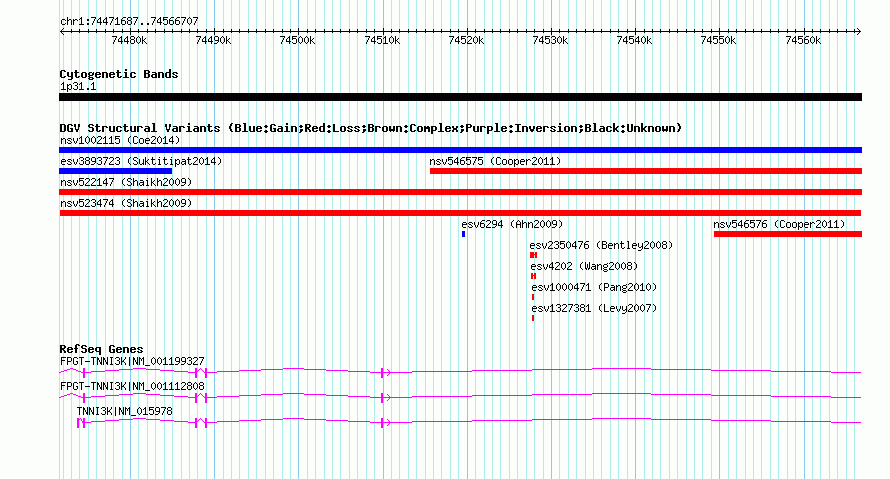Click the 74500k ruler tick label
This screenshot has height=479, width=890.
(297, 40)
